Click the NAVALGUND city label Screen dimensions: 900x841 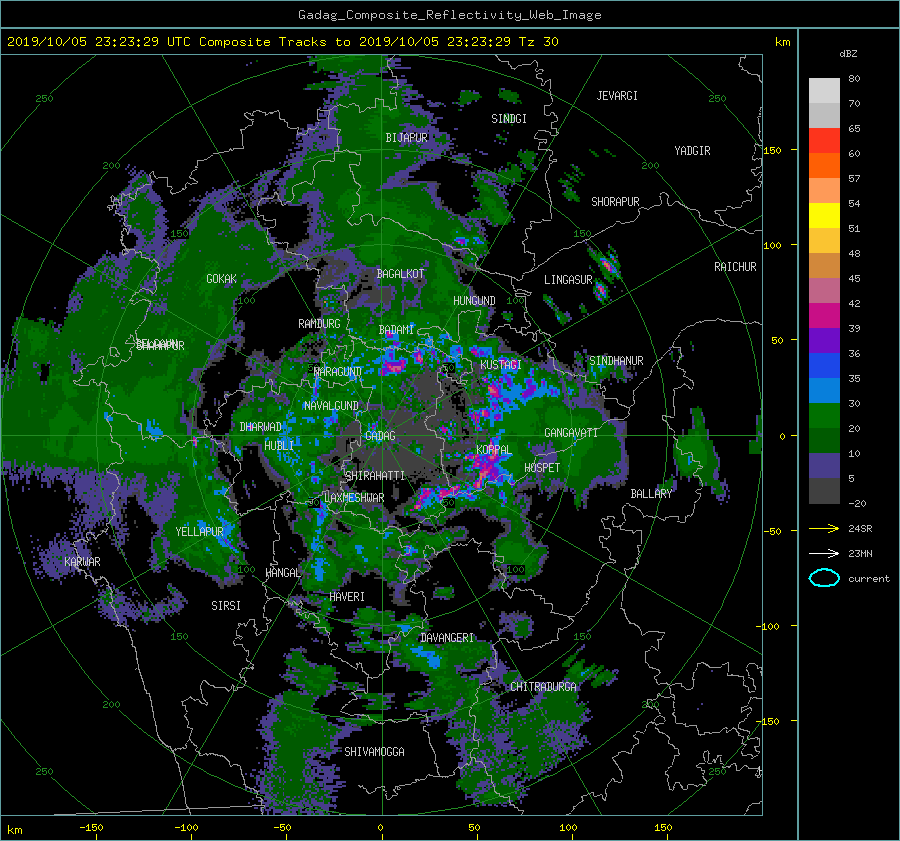pyautogui.click(x=331, y=406)
